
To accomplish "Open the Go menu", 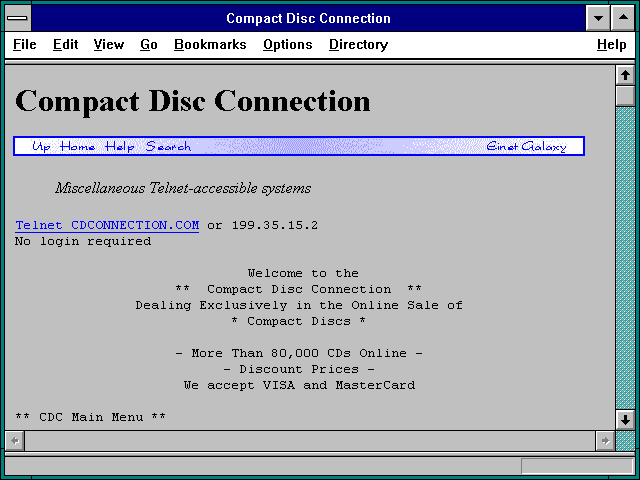I will [149, 44].
